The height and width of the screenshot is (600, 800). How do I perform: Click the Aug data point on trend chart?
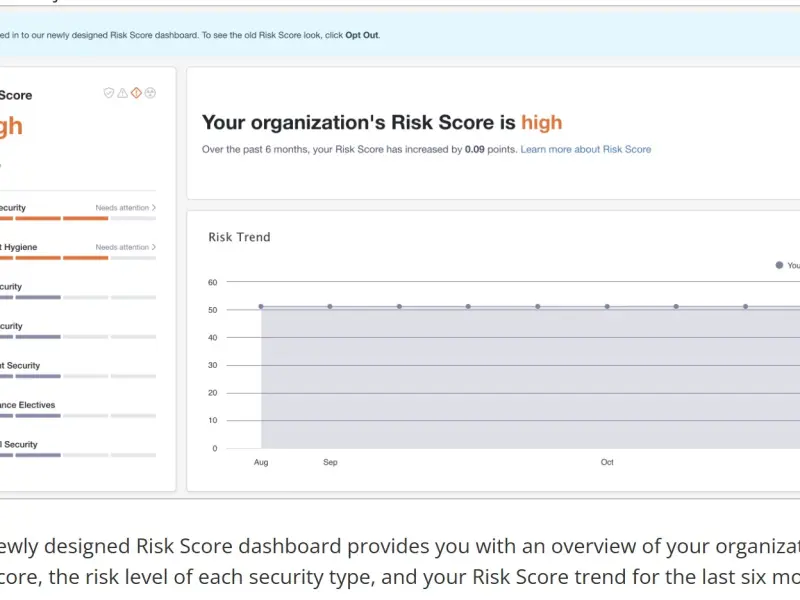pyautogui.click(x=261, y=307)
